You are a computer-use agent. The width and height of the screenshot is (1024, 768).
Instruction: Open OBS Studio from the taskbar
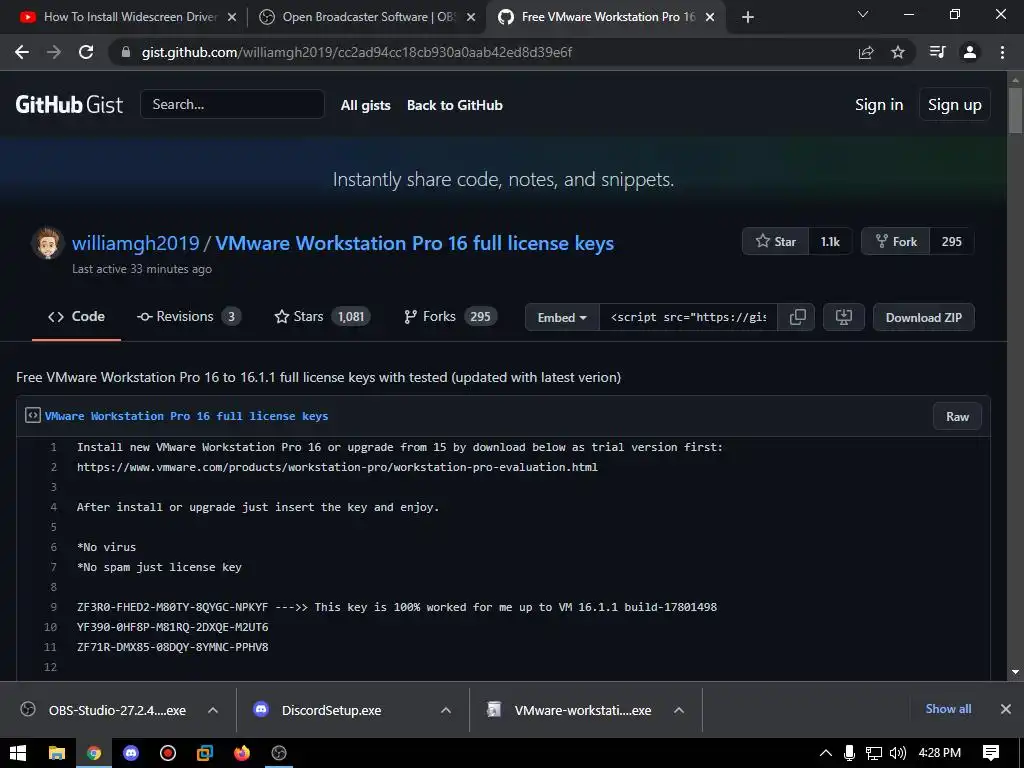(x=279, y=753)
